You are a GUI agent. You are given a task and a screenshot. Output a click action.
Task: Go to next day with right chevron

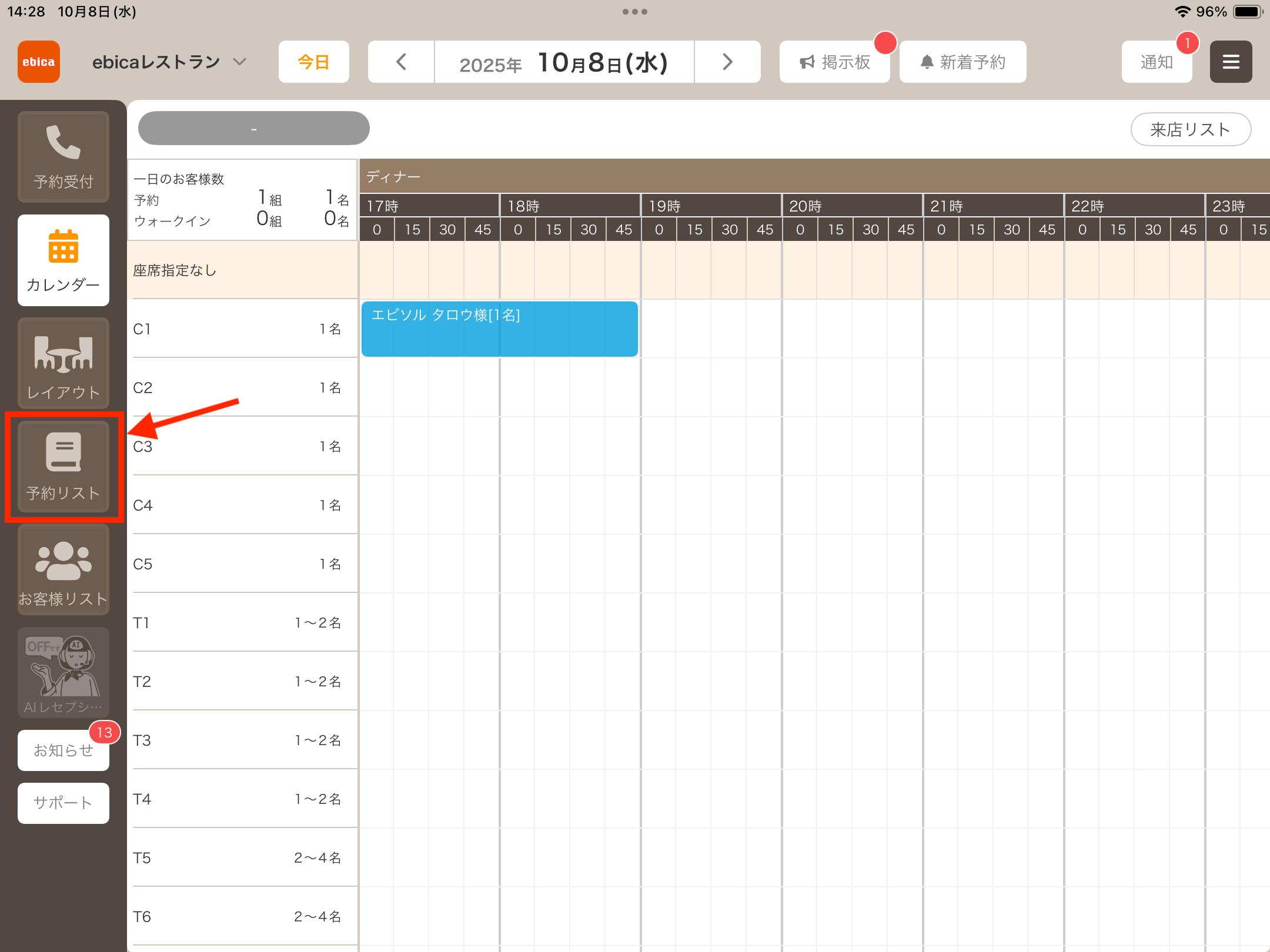tap(728, 62)
